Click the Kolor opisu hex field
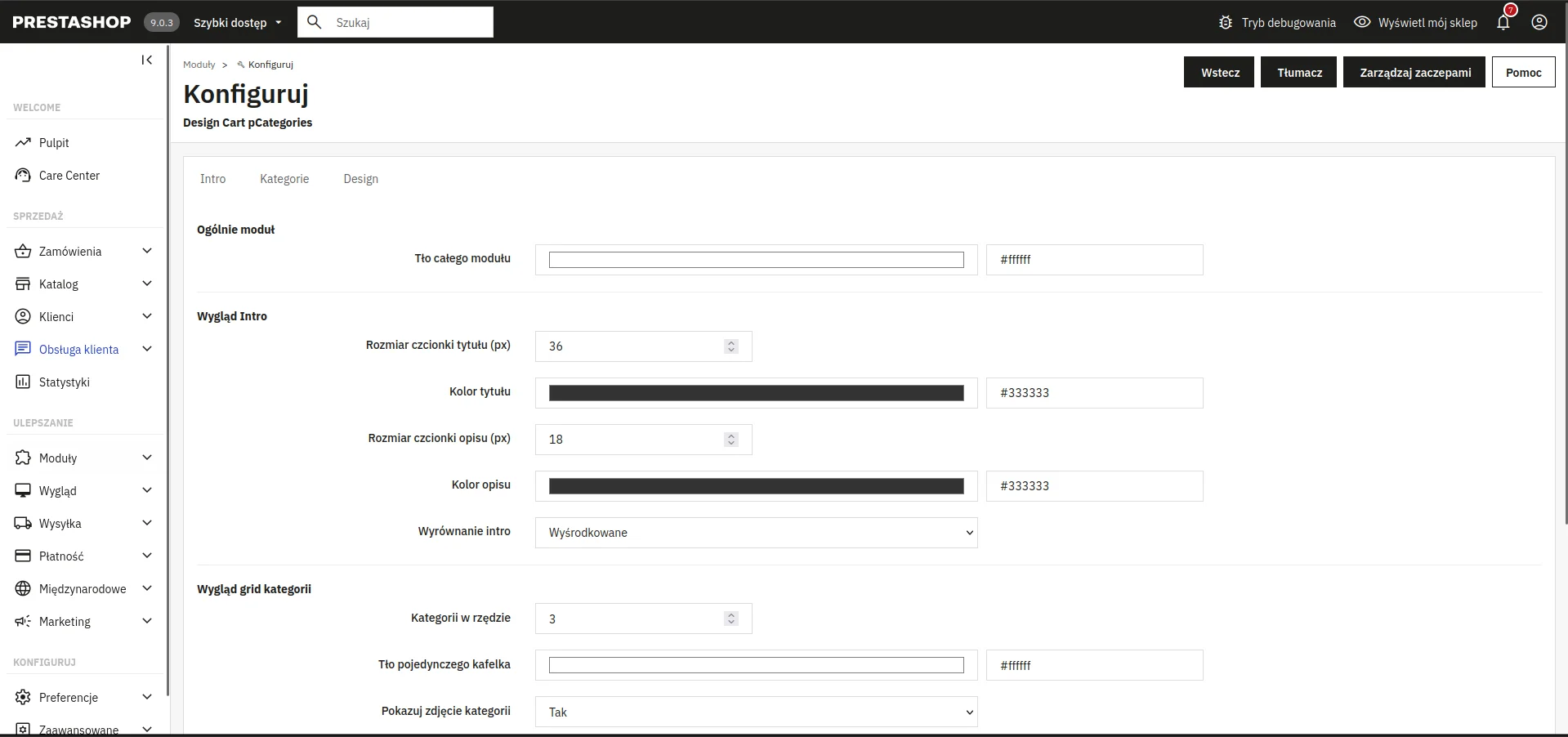The image size is (1568, 737). point(1094,486)
